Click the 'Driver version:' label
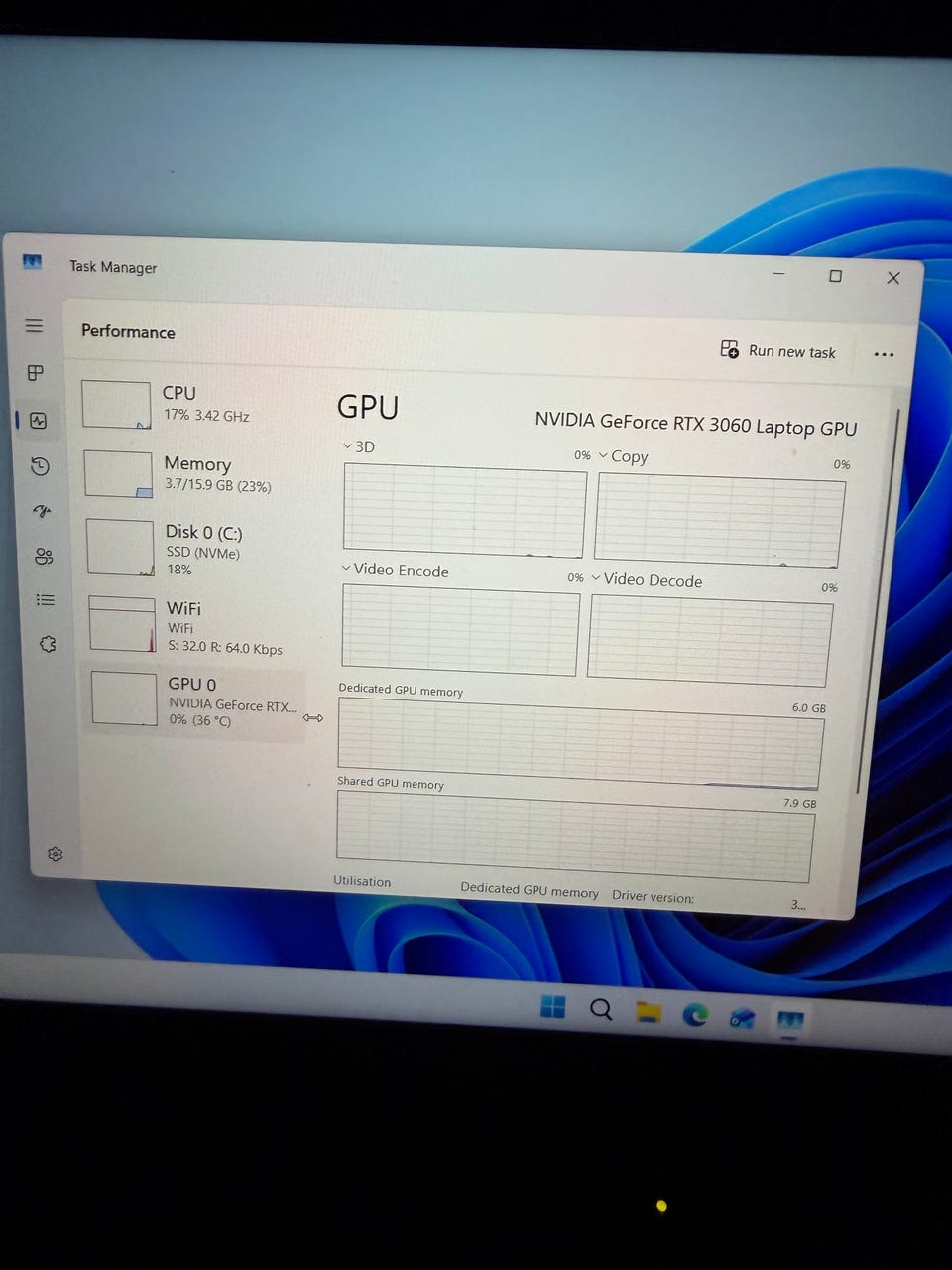The image size is (952, 1270). (x=653, y=896)
